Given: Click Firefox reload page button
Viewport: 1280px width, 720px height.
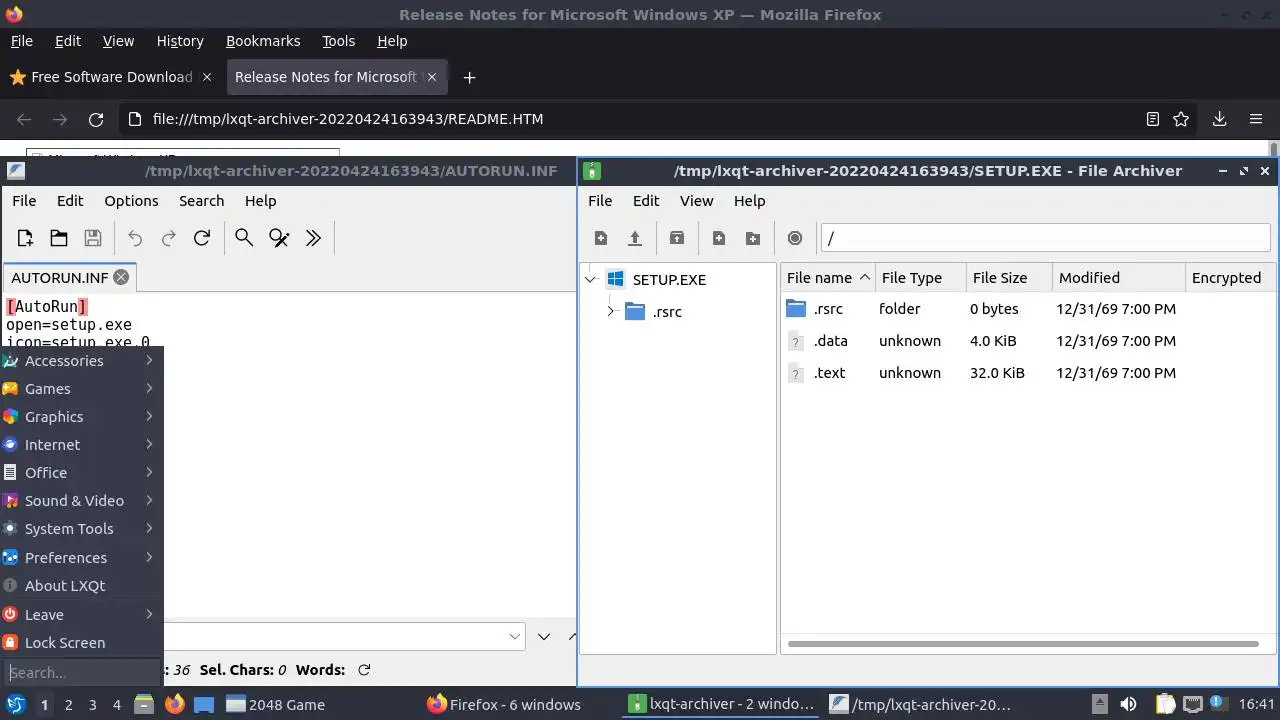Looking at the screenshot, I should tap(96, 119).
